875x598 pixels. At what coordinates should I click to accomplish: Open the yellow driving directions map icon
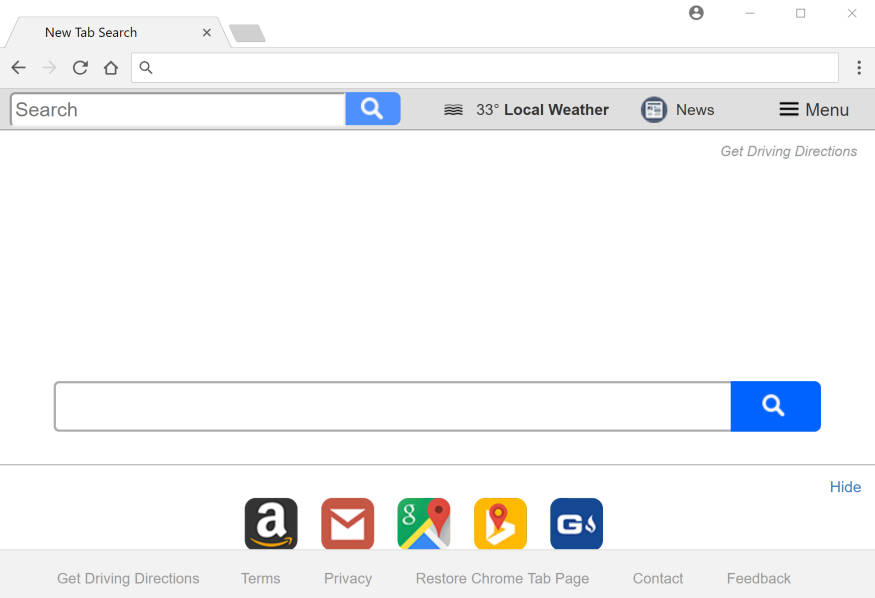click(501, 523)
